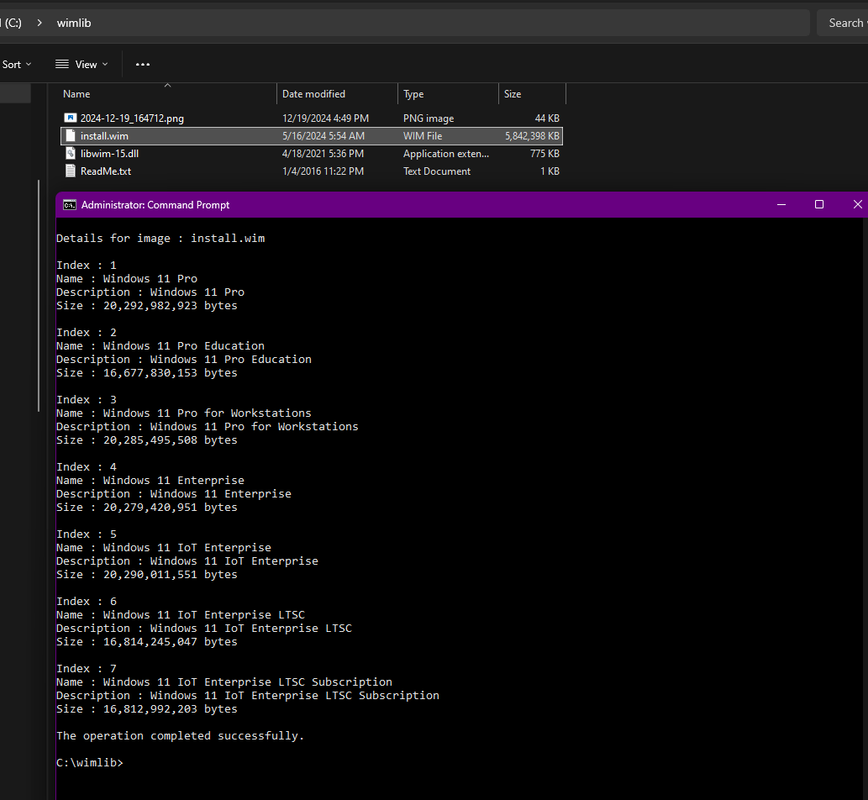Open the See more three-dots menu
868x800 pixels.
tap(143, 64)
